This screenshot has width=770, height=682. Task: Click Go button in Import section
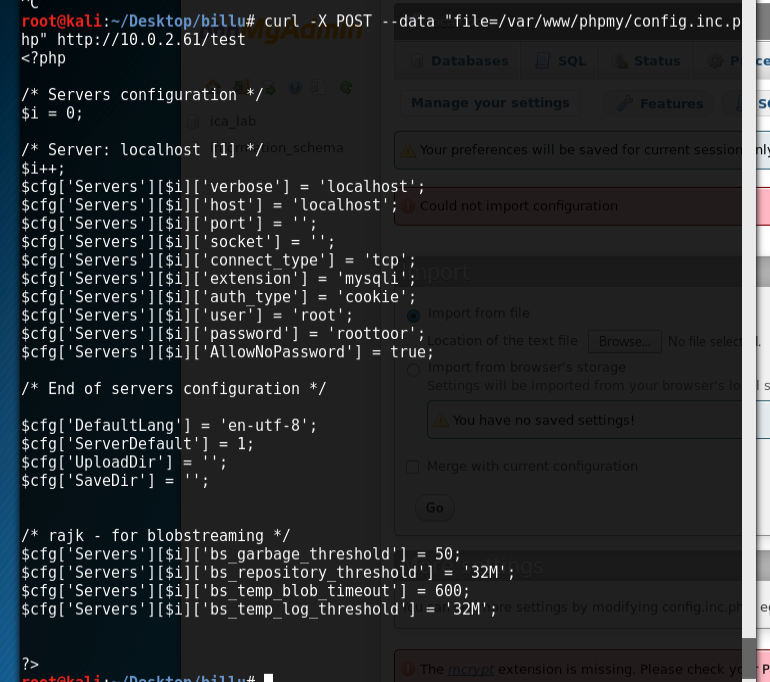(x=435, y=508)
